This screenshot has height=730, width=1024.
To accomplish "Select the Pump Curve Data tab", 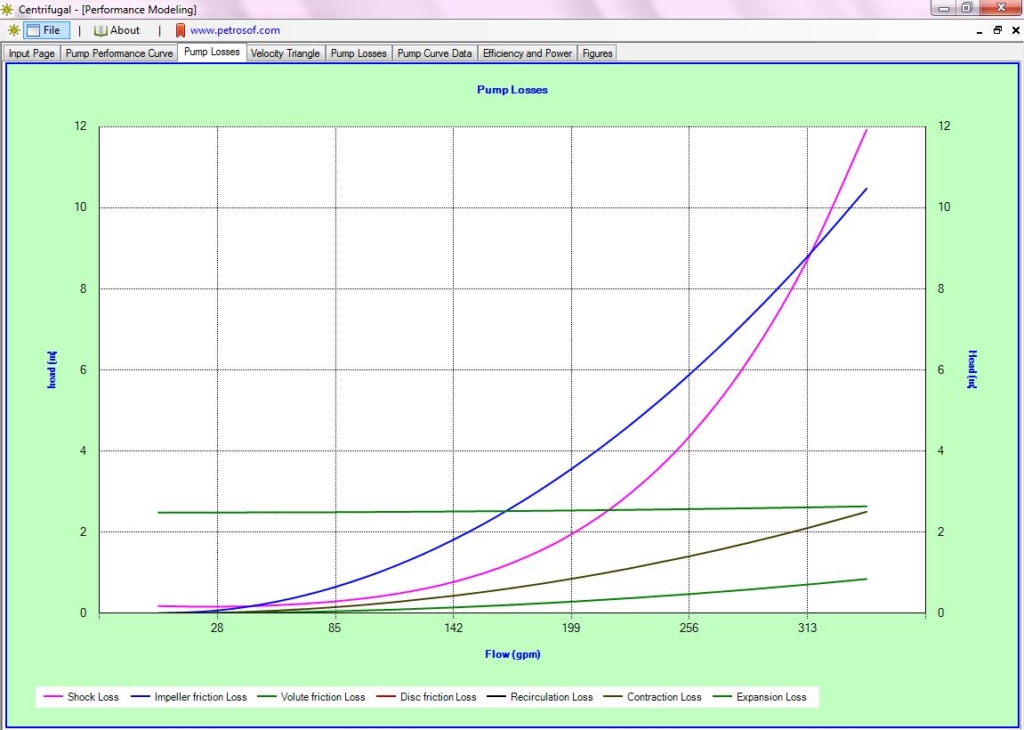I will coord(434,53).
